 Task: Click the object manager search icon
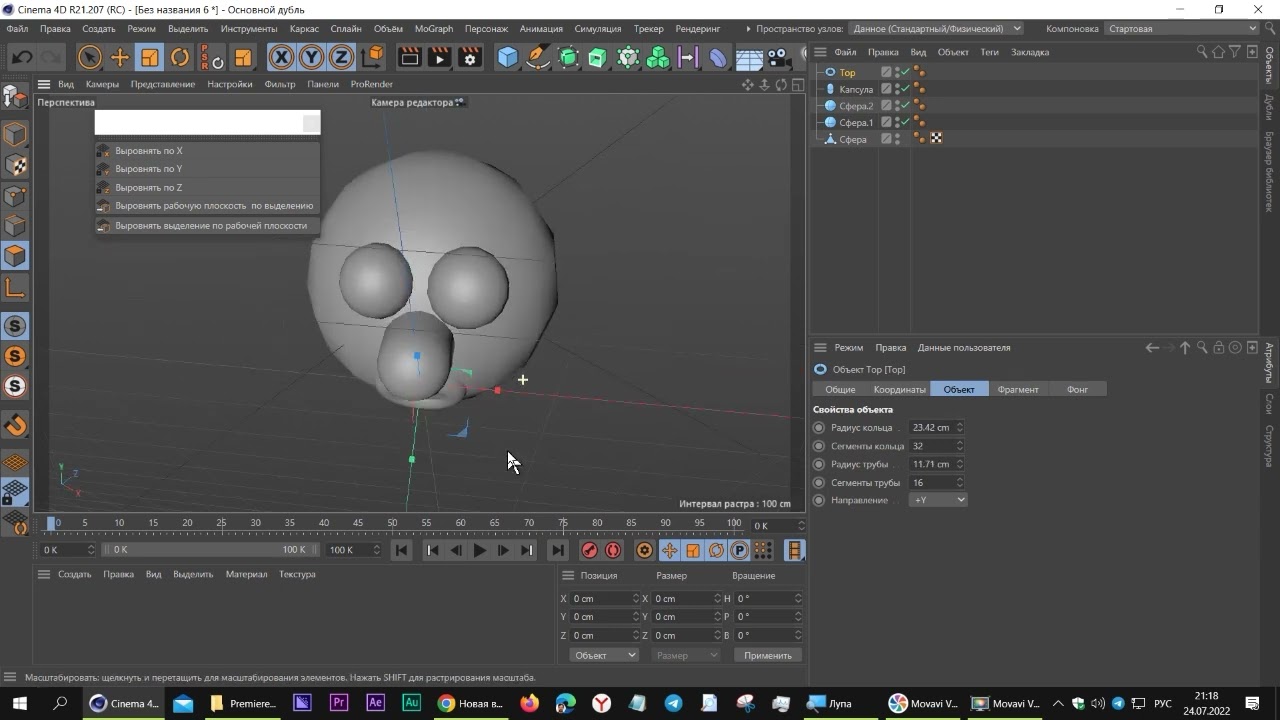[x=1202, y=52]
